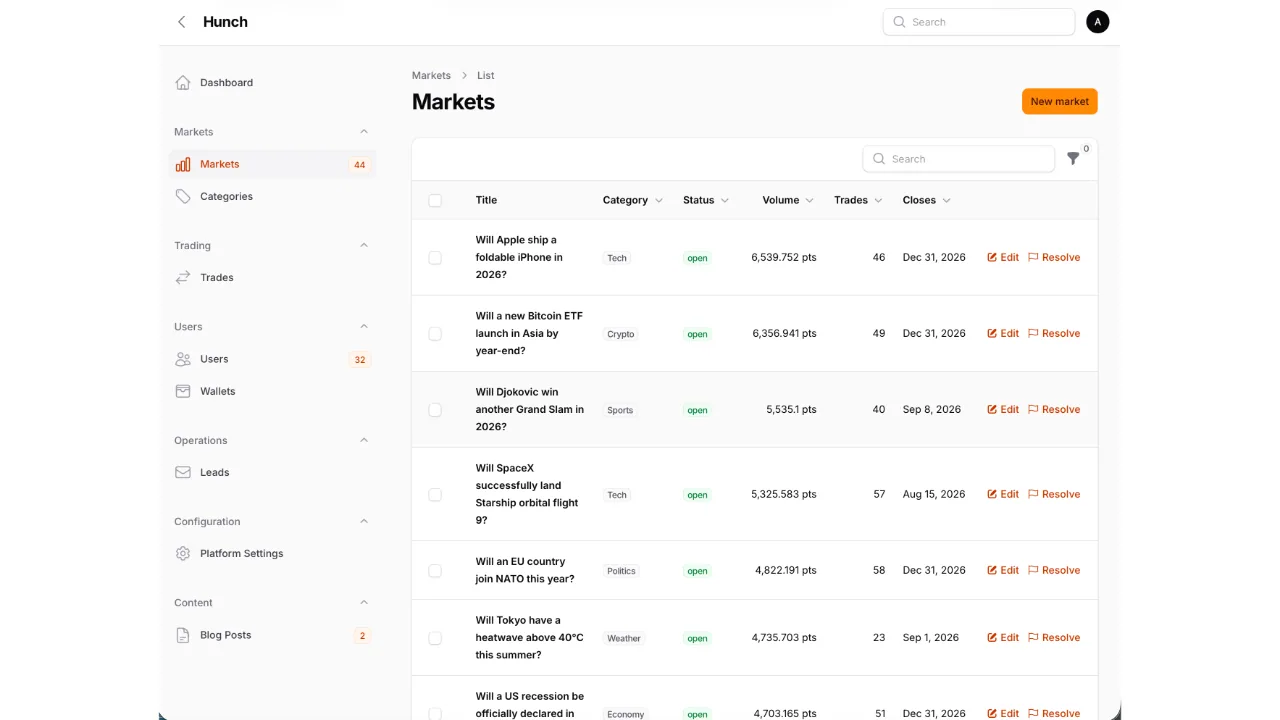Click the open status of SpaceX row
Viewport: 1280px width, 720px height.
[697, 496]
